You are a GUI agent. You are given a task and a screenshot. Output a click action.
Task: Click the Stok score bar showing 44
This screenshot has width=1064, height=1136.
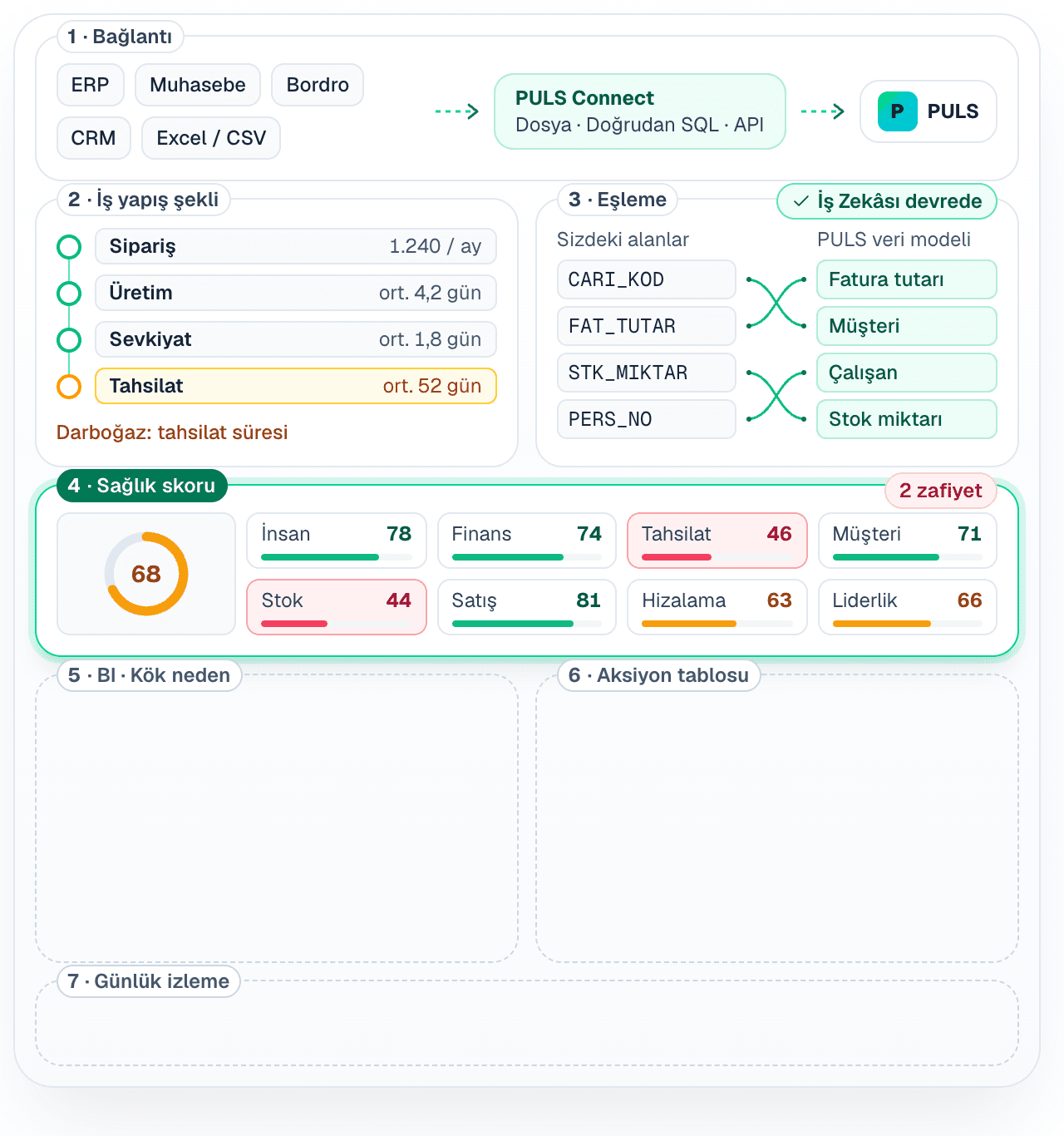[x=337, y=607]
